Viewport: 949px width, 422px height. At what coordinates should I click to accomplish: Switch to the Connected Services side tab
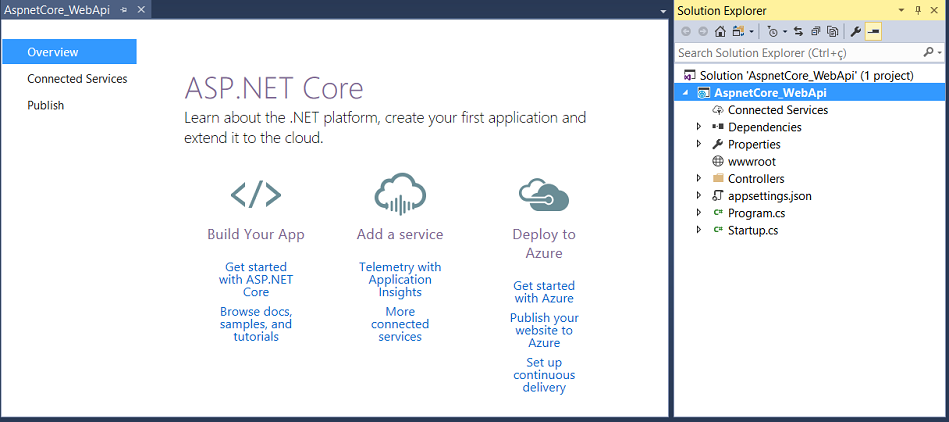tap(77, 79)
